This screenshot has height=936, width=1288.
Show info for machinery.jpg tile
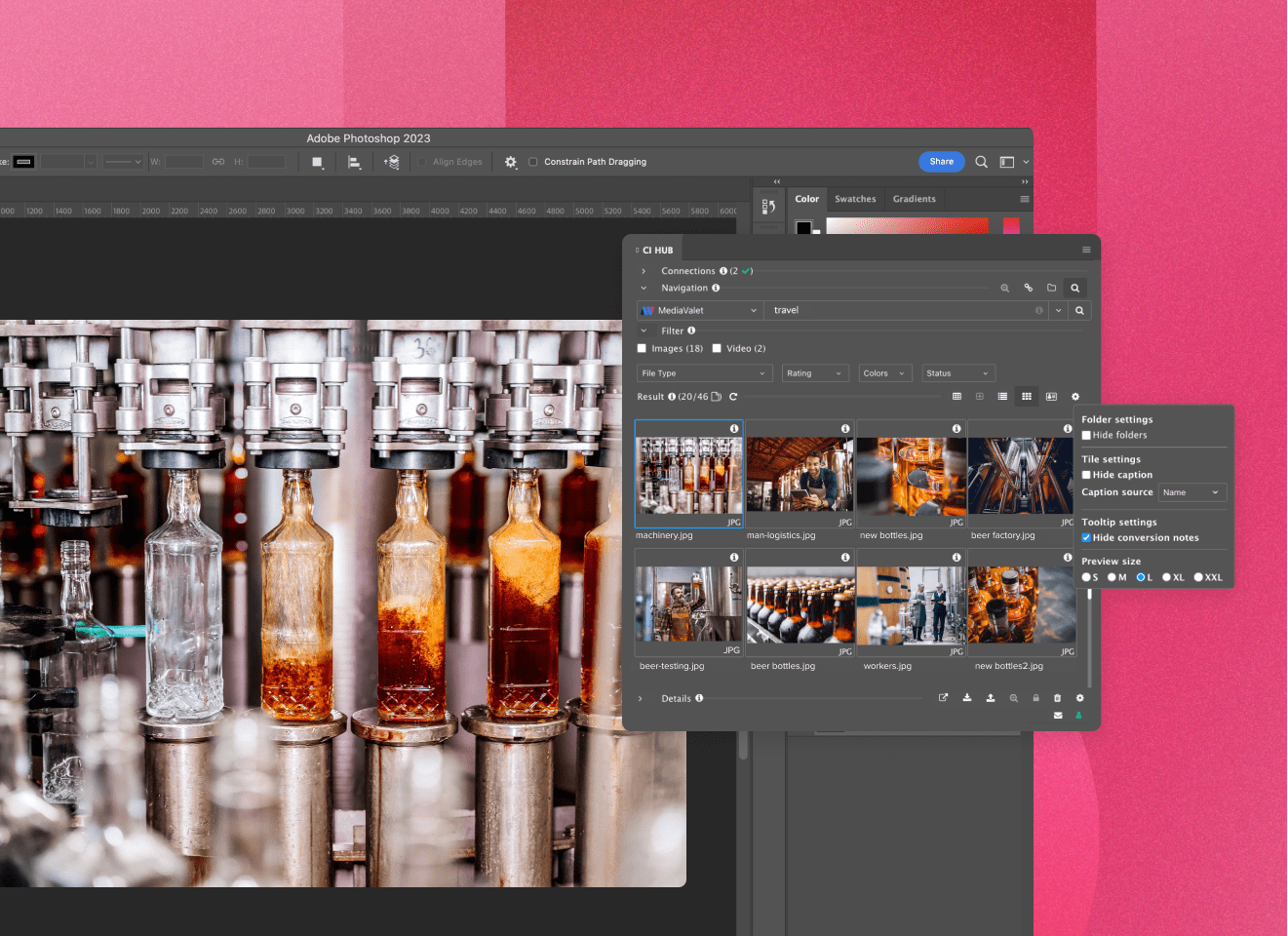point(734,429)
